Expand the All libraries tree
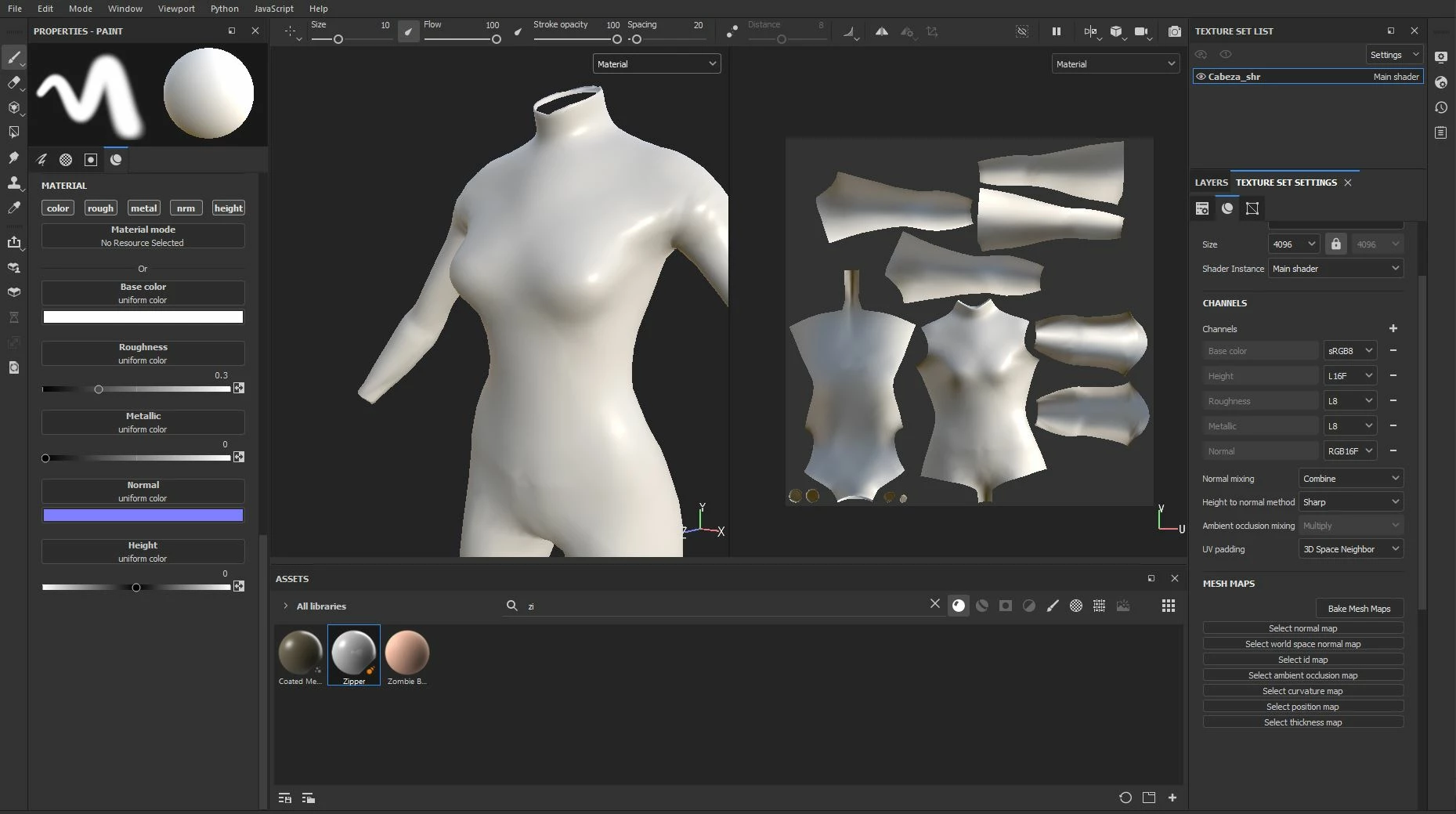Viewport: 1456px width, 814px height. point(285,606)
